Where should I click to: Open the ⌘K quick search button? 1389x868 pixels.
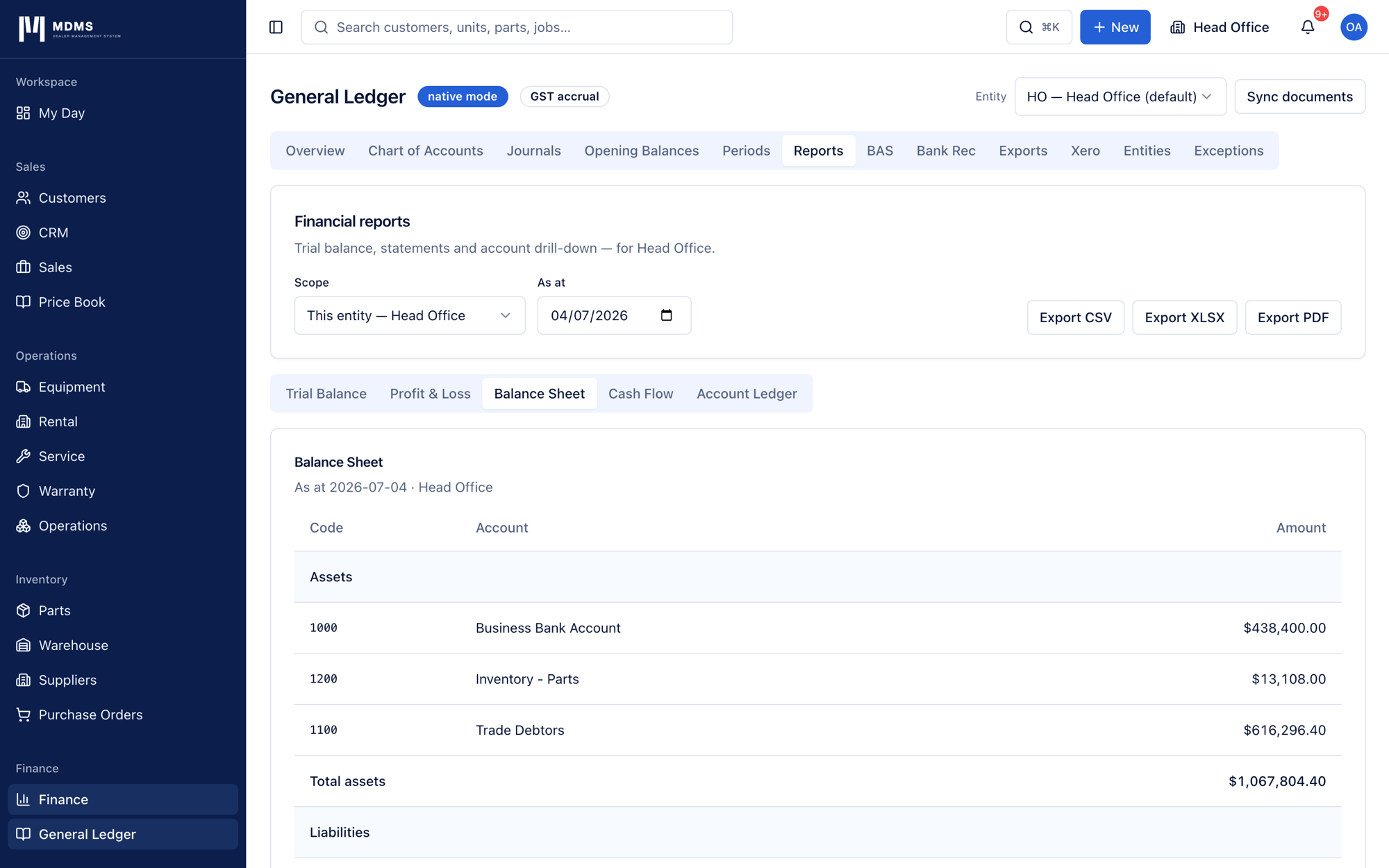point(1039,27)
